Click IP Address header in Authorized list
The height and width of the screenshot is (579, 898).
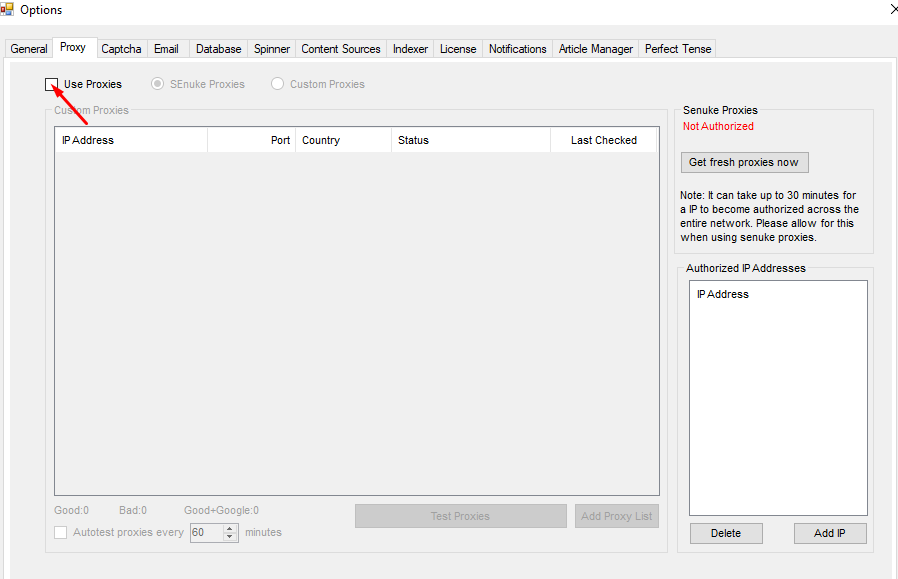tap(723, 294)
